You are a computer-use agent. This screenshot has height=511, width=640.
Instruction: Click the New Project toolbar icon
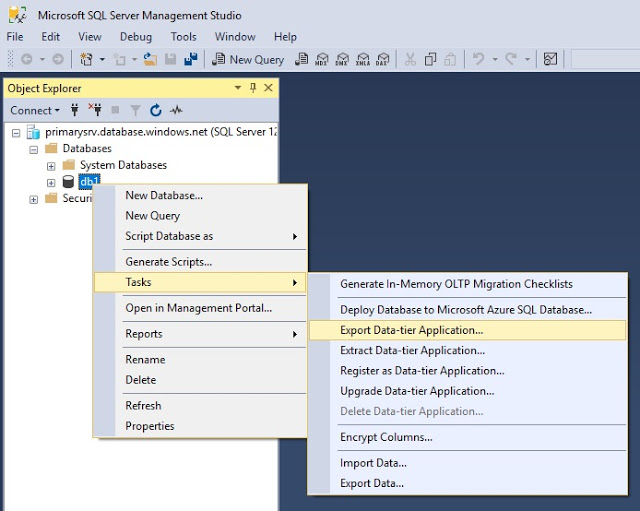(86, 60)
